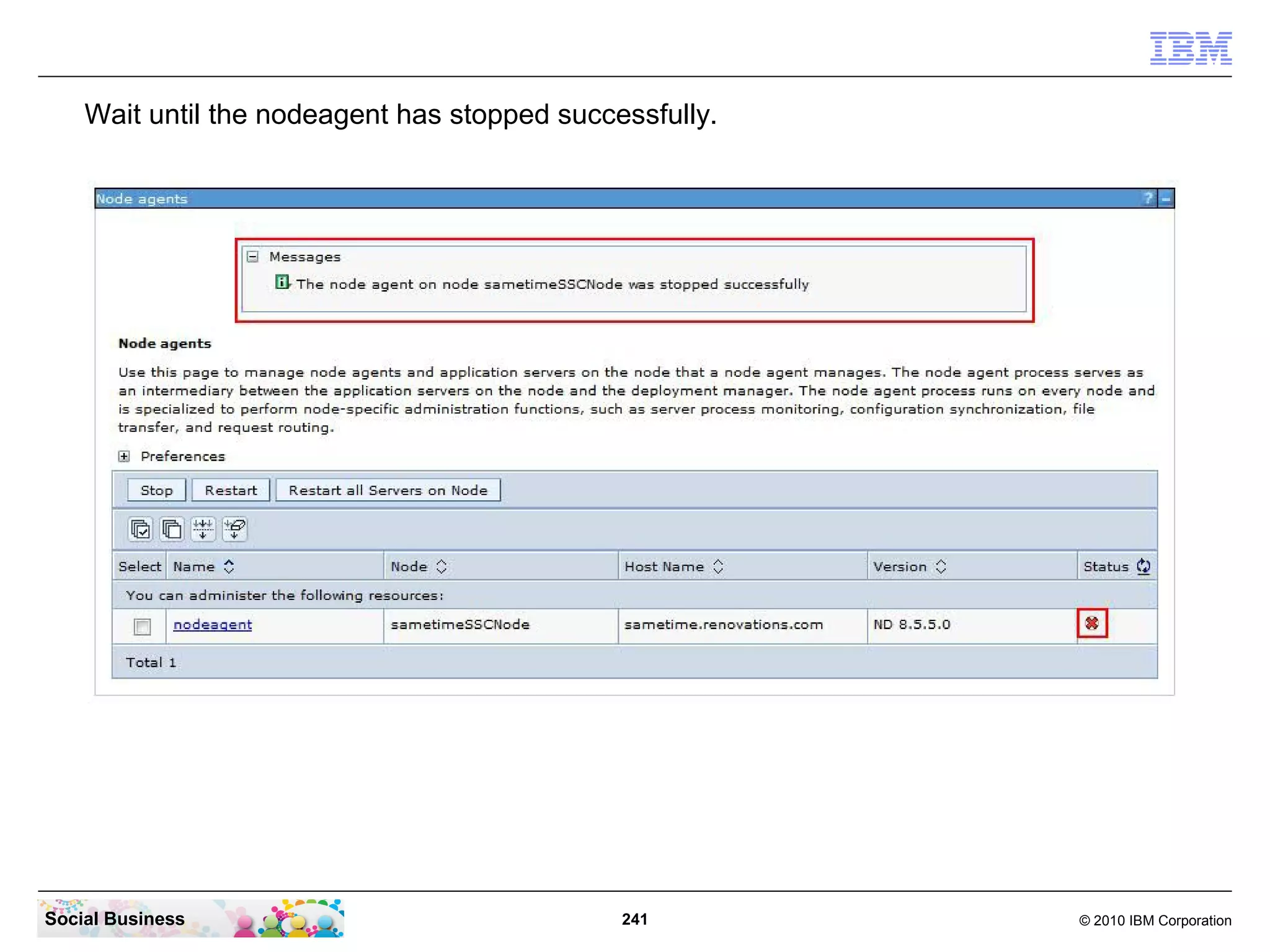Click the Status column header label
1270x952 pixels.
click(x=1106, y=566)
